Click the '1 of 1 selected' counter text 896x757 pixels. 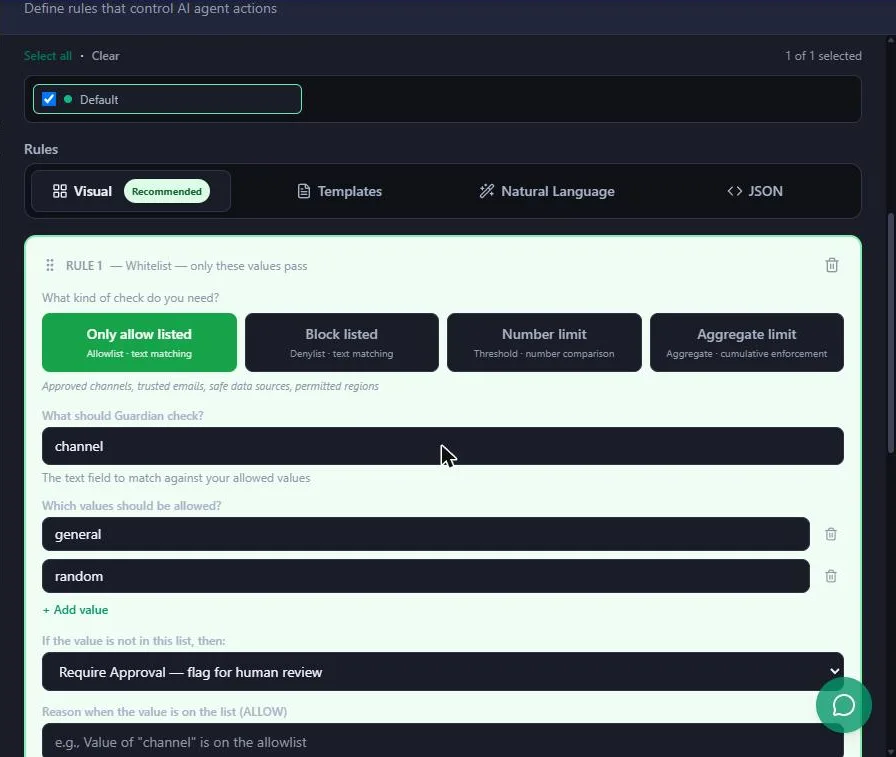[823, 56]
